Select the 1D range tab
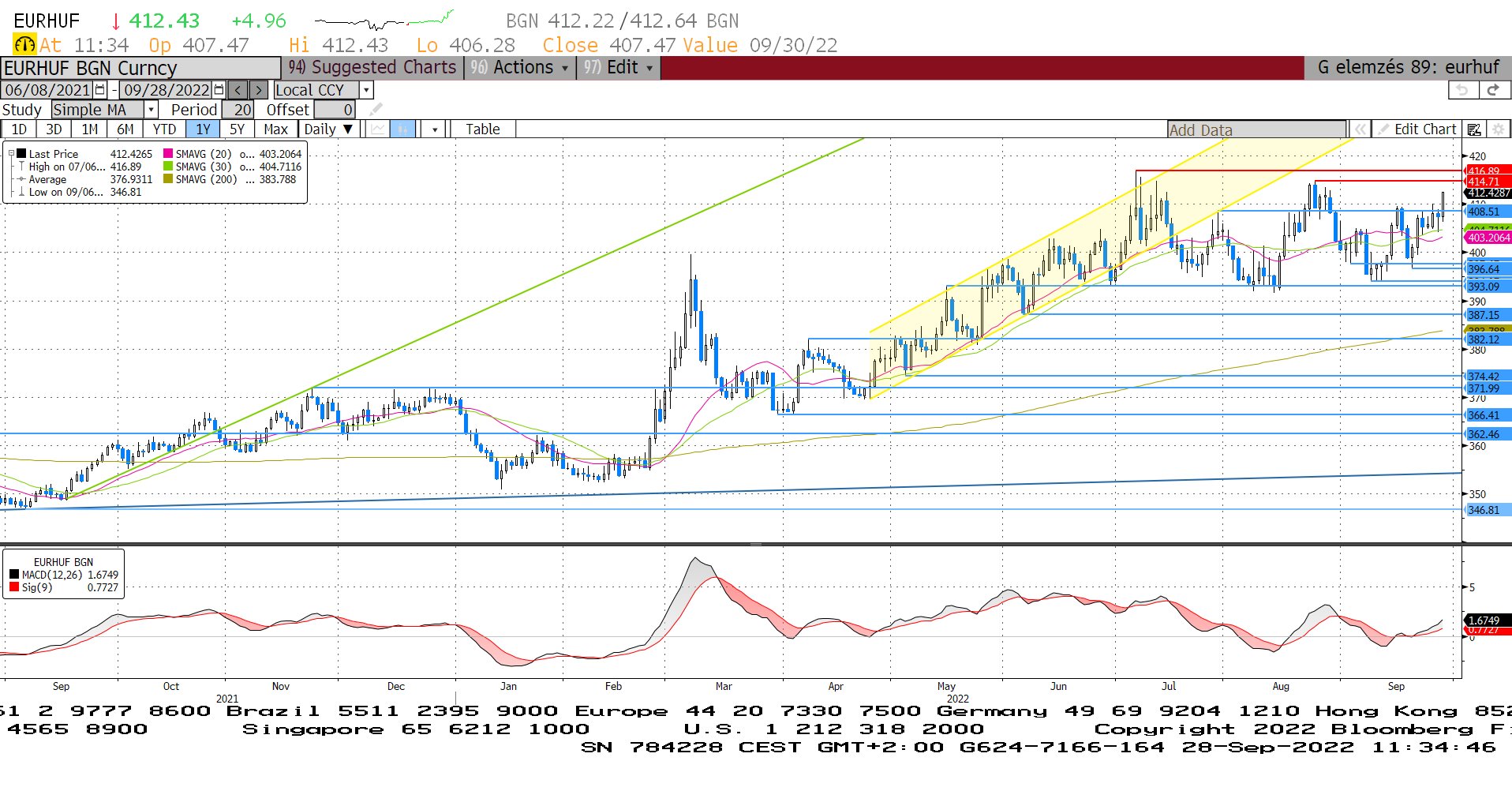This screenshot has height=791, width=1512. [x=19, y=129]
